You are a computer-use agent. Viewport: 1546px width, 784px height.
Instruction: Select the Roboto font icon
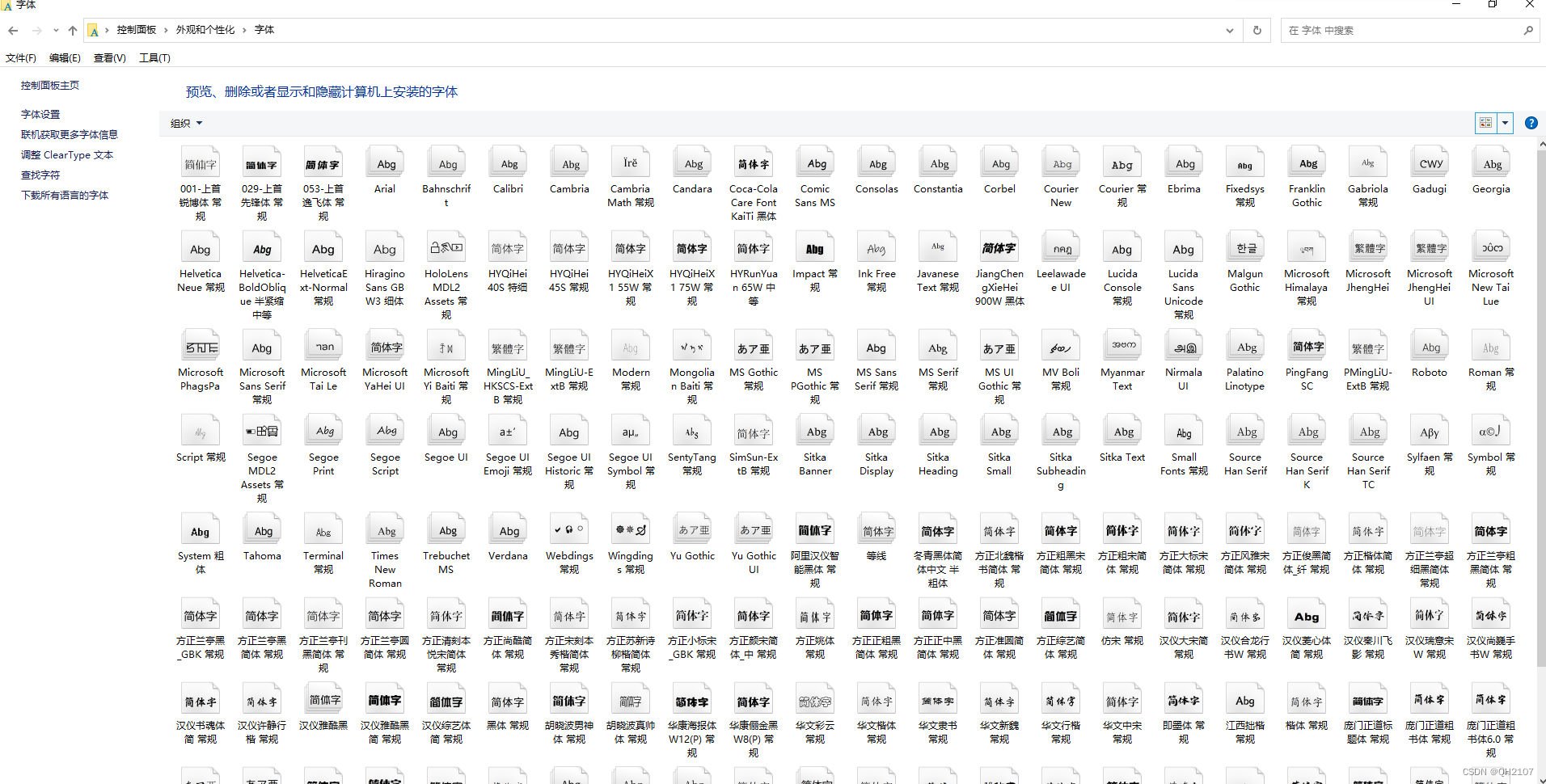(1430, 347)
